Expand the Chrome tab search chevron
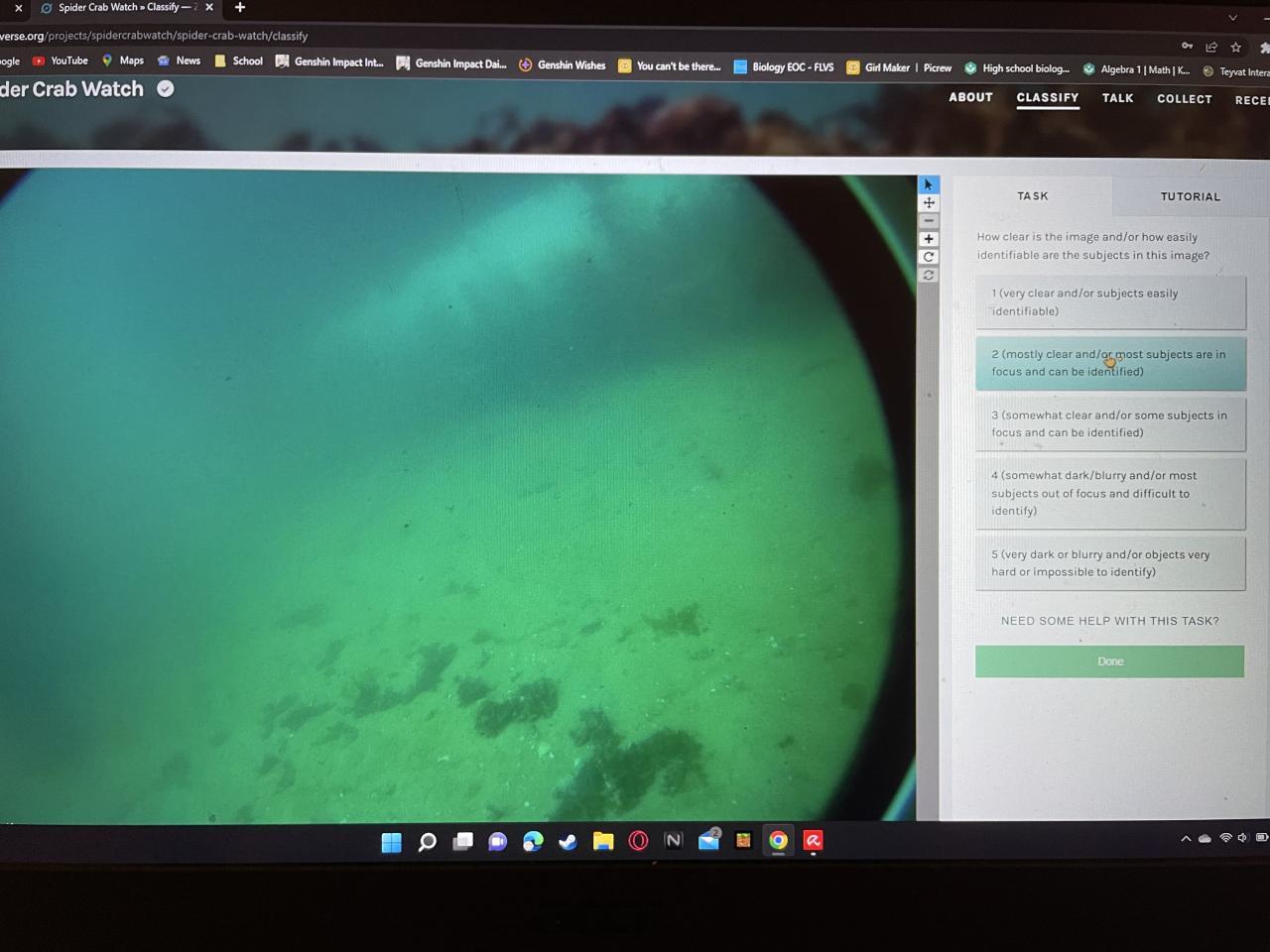This screenshot has height=952, width=1270. pos(1232,18)
